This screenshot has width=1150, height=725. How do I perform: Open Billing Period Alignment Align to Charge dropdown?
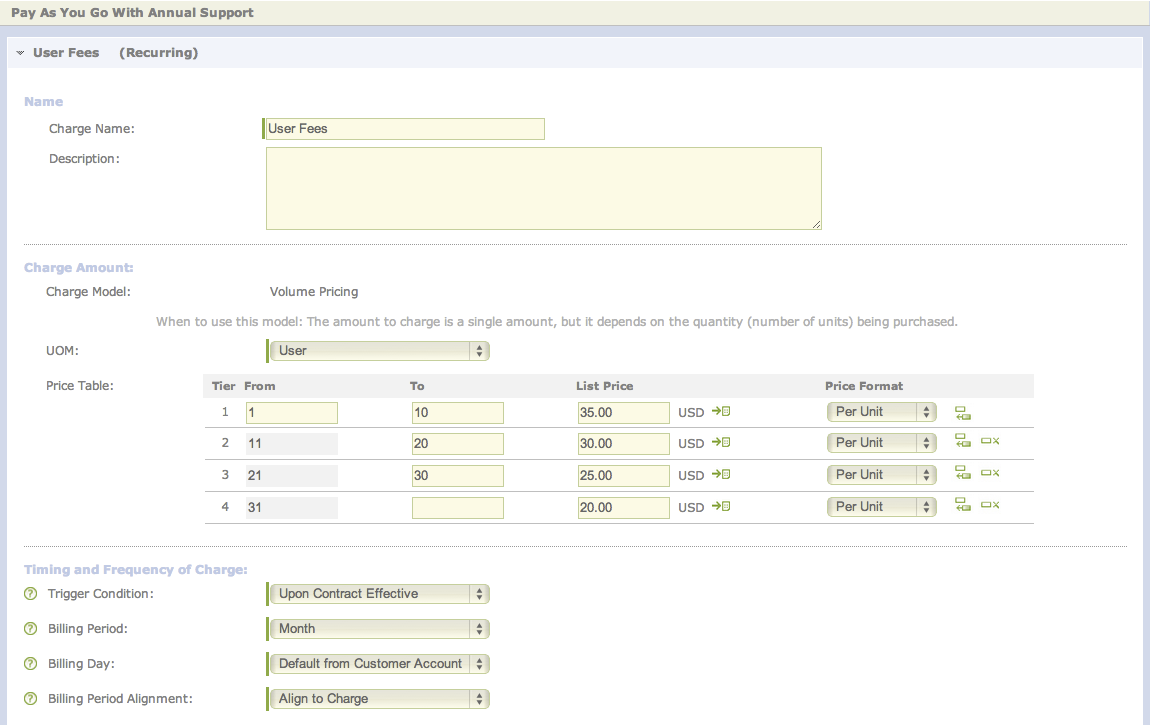click(379, 699)
